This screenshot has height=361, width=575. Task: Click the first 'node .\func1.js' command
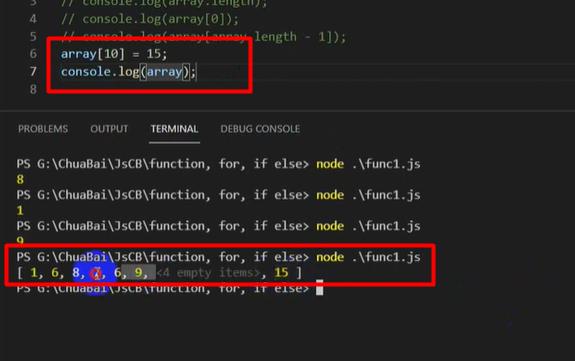368,164
